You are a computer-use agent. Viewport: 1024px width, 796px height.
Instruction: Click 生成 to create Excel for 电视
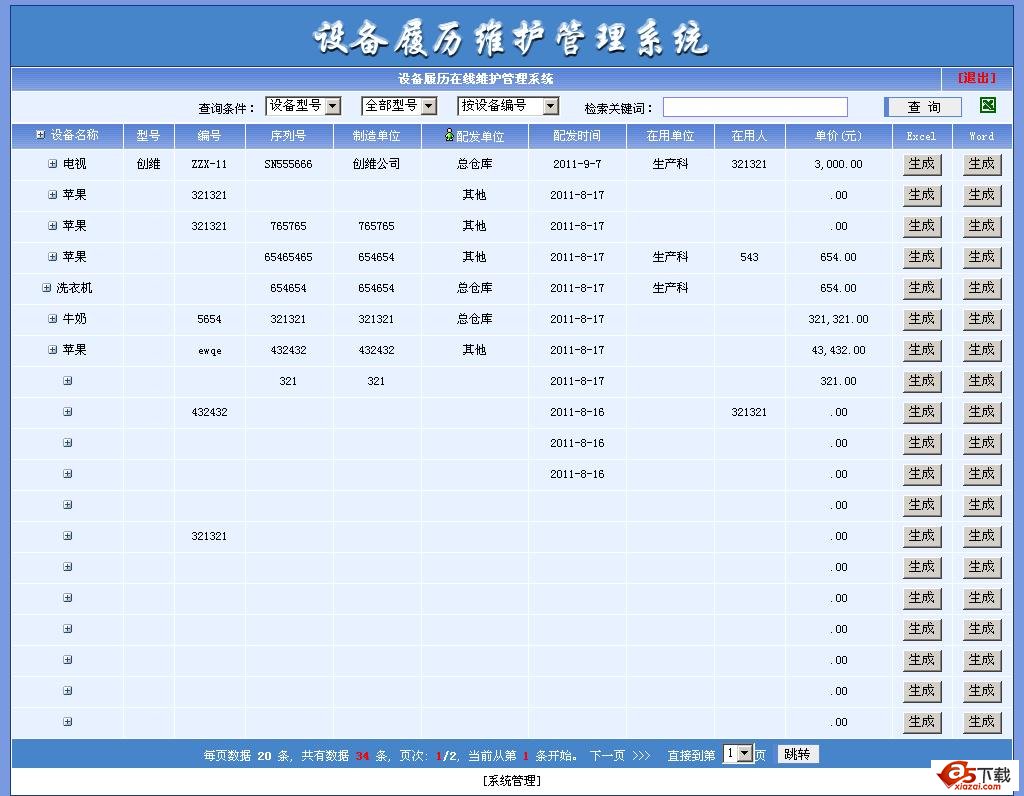[x=921, y=163]
